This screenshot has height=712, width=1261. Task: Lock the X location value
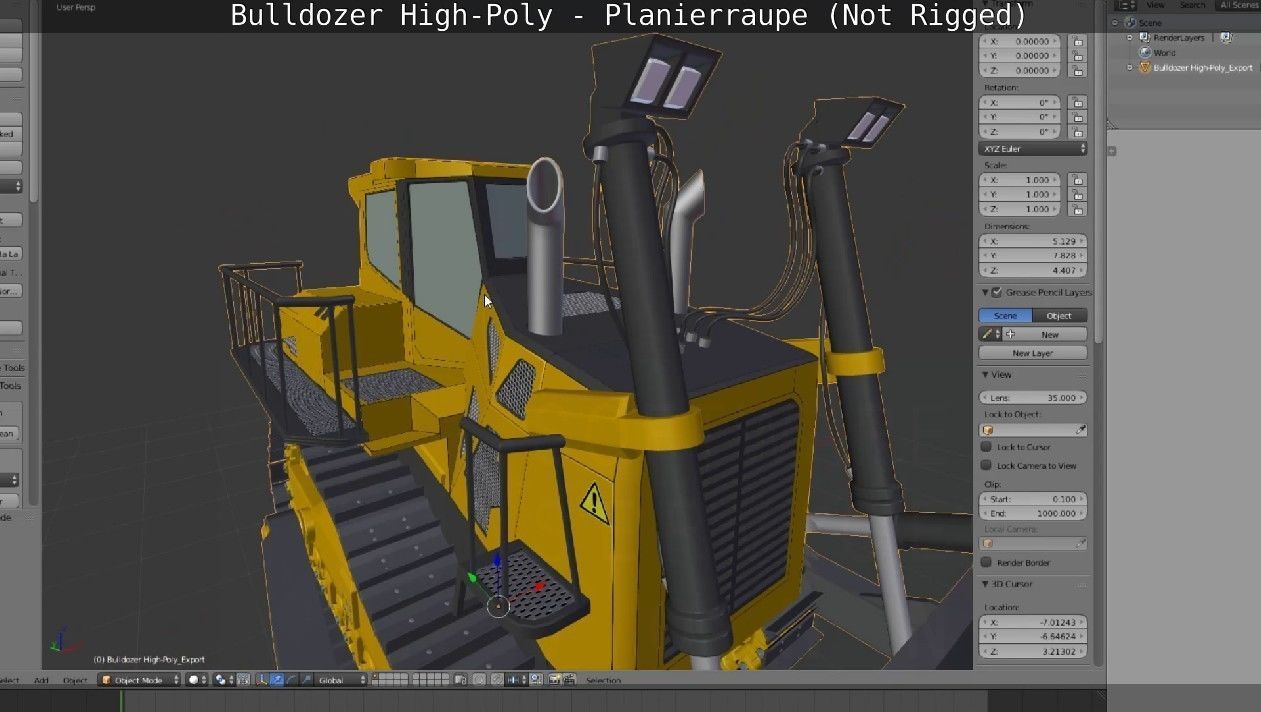pos(1077,42)
